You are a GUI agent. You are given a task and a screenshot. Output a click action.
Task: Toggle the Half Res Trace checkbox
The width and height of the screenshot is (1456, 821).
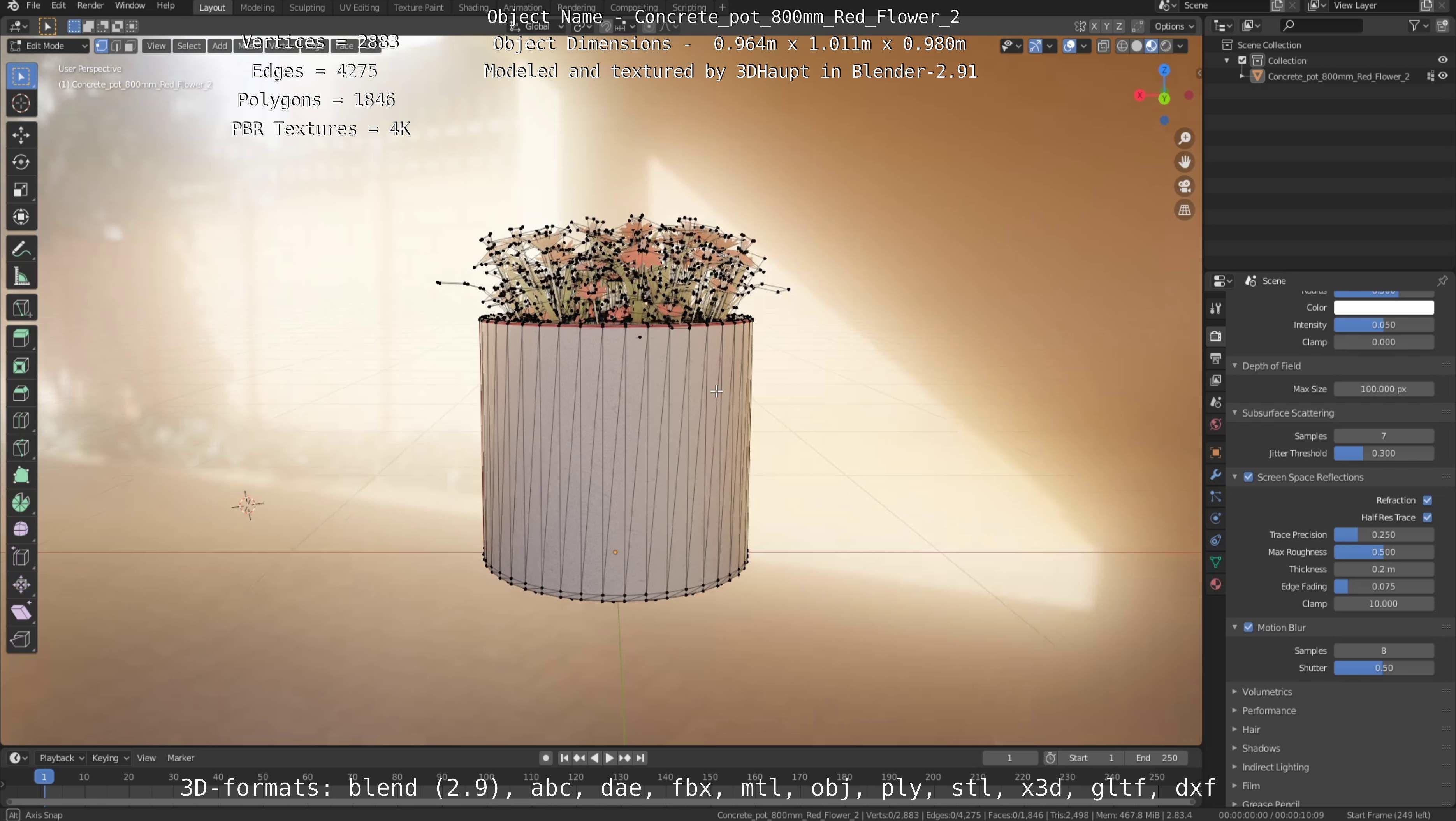1427,518
